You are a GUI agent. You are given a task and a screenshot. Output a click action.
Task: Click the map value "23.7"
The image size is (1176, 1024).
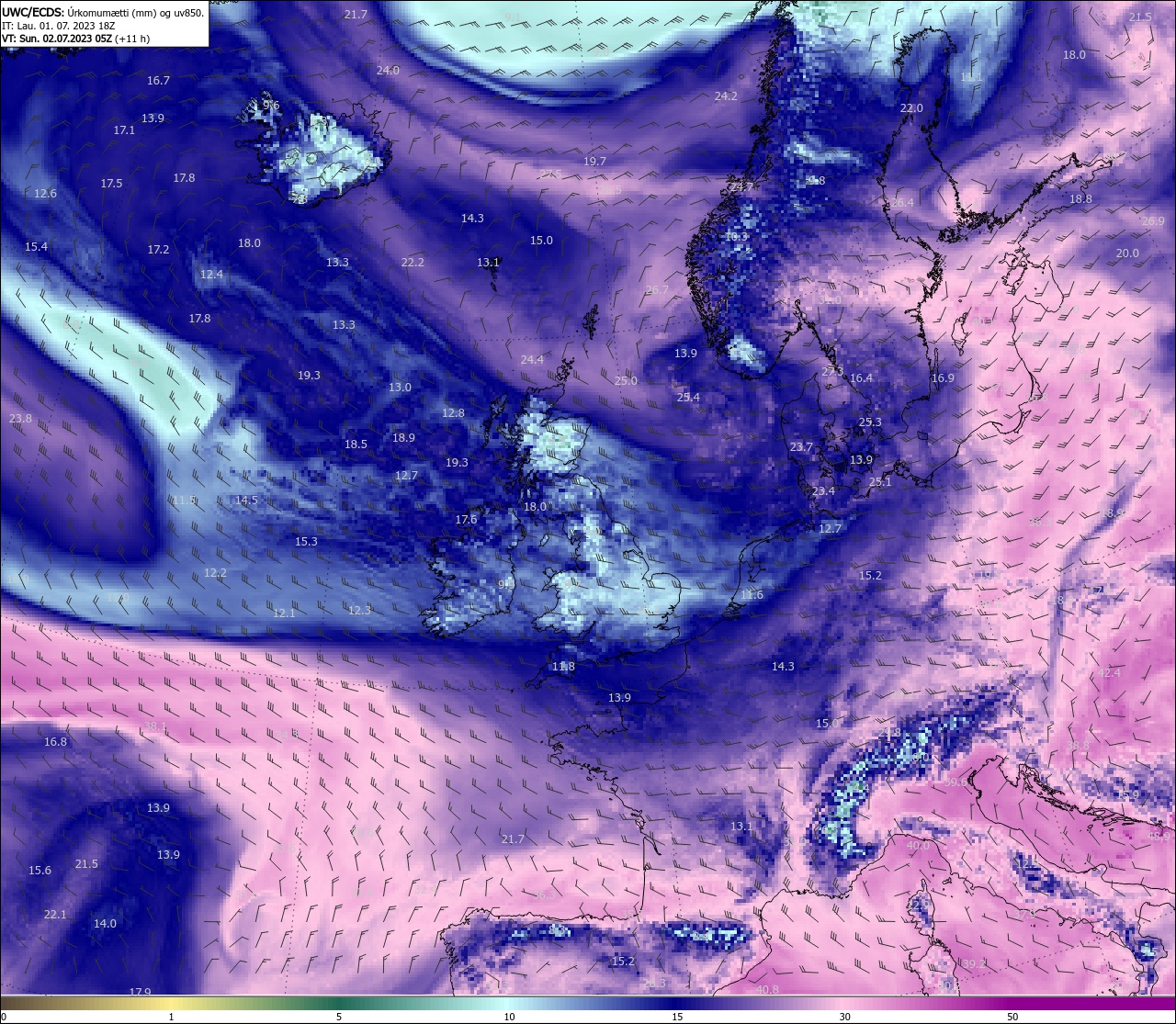point(801,447)
